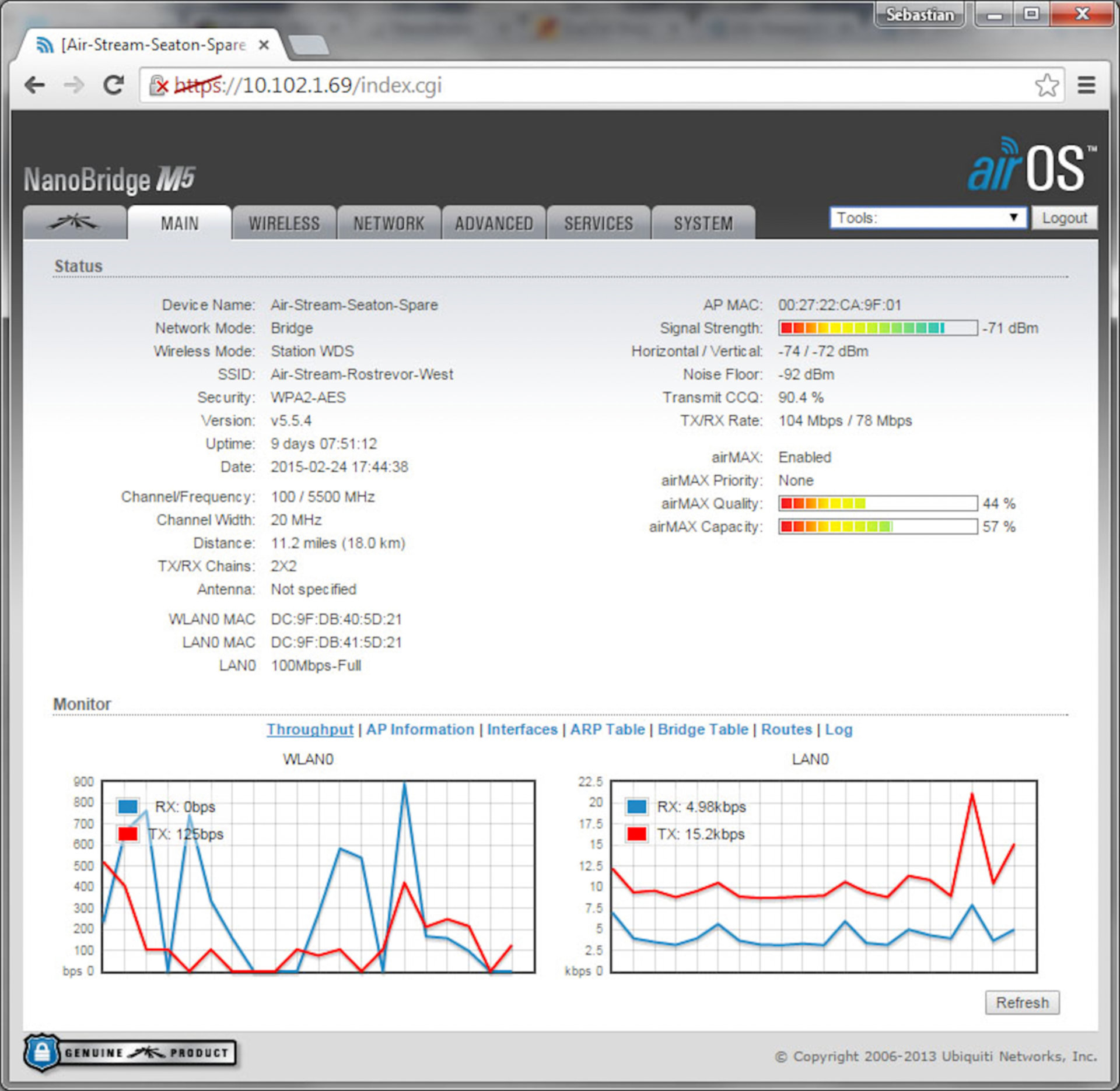Click LAN0 speed value 100Mbps-Full
The image size is (1120, 1091).
pyautogui.click(x=316, y=666)
